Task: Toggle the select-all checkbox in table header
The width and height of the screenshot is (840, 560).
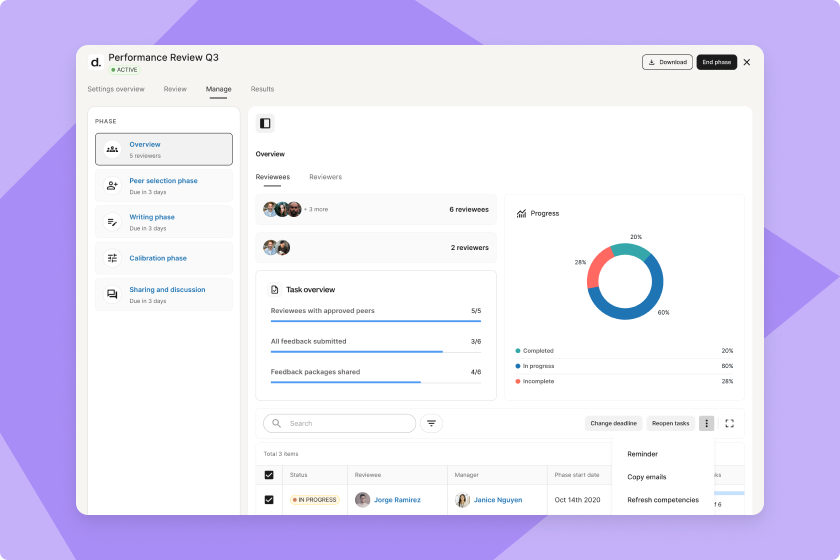Action: tap(269, 475)
